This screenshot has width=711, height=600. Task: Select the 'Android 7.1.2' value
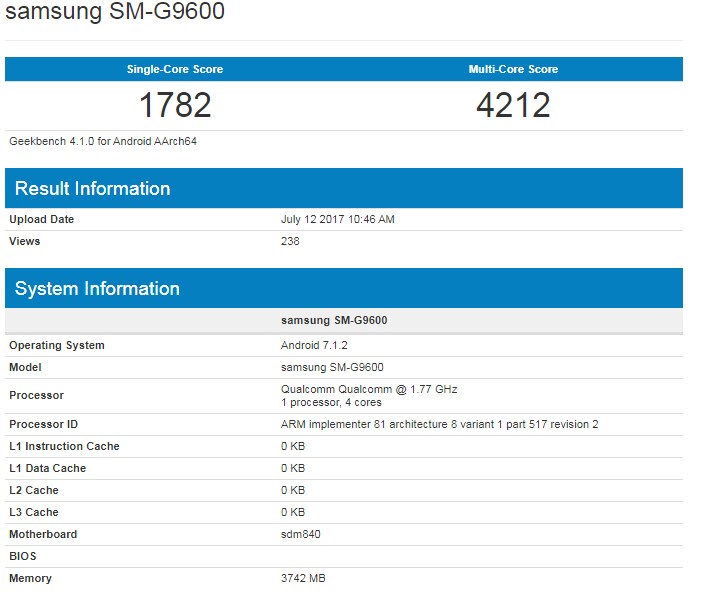point(314,345)
